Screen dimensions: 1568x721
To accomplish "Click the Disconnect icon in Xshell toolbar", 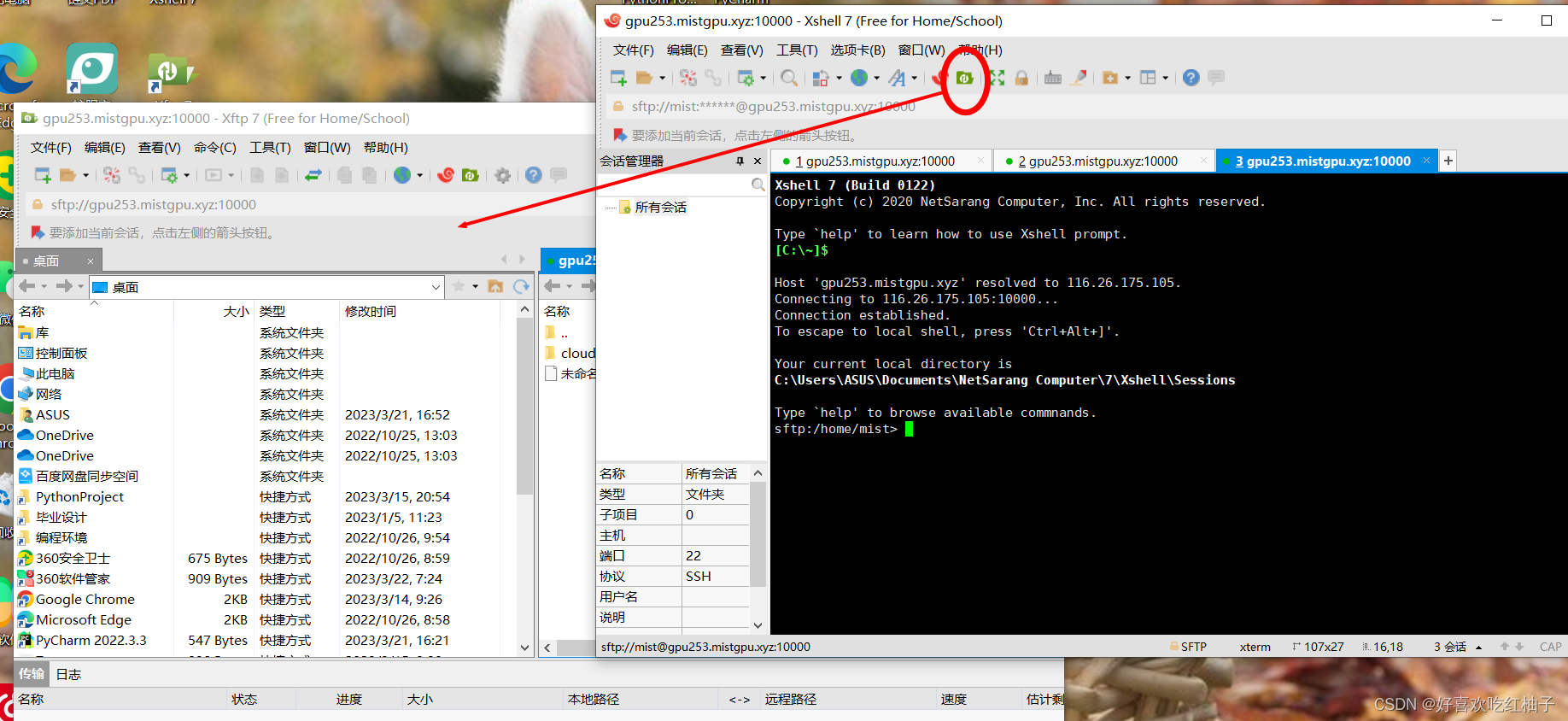I will click(688, 78).
